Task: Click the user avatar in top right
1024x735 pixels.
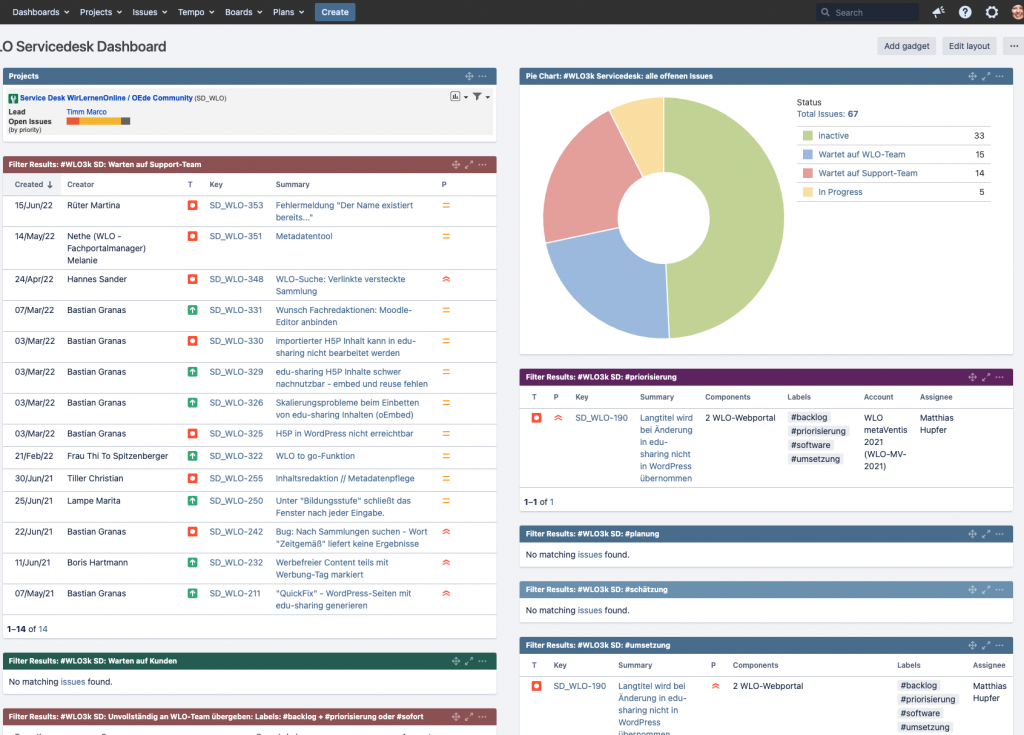Action: point(1017,12)
